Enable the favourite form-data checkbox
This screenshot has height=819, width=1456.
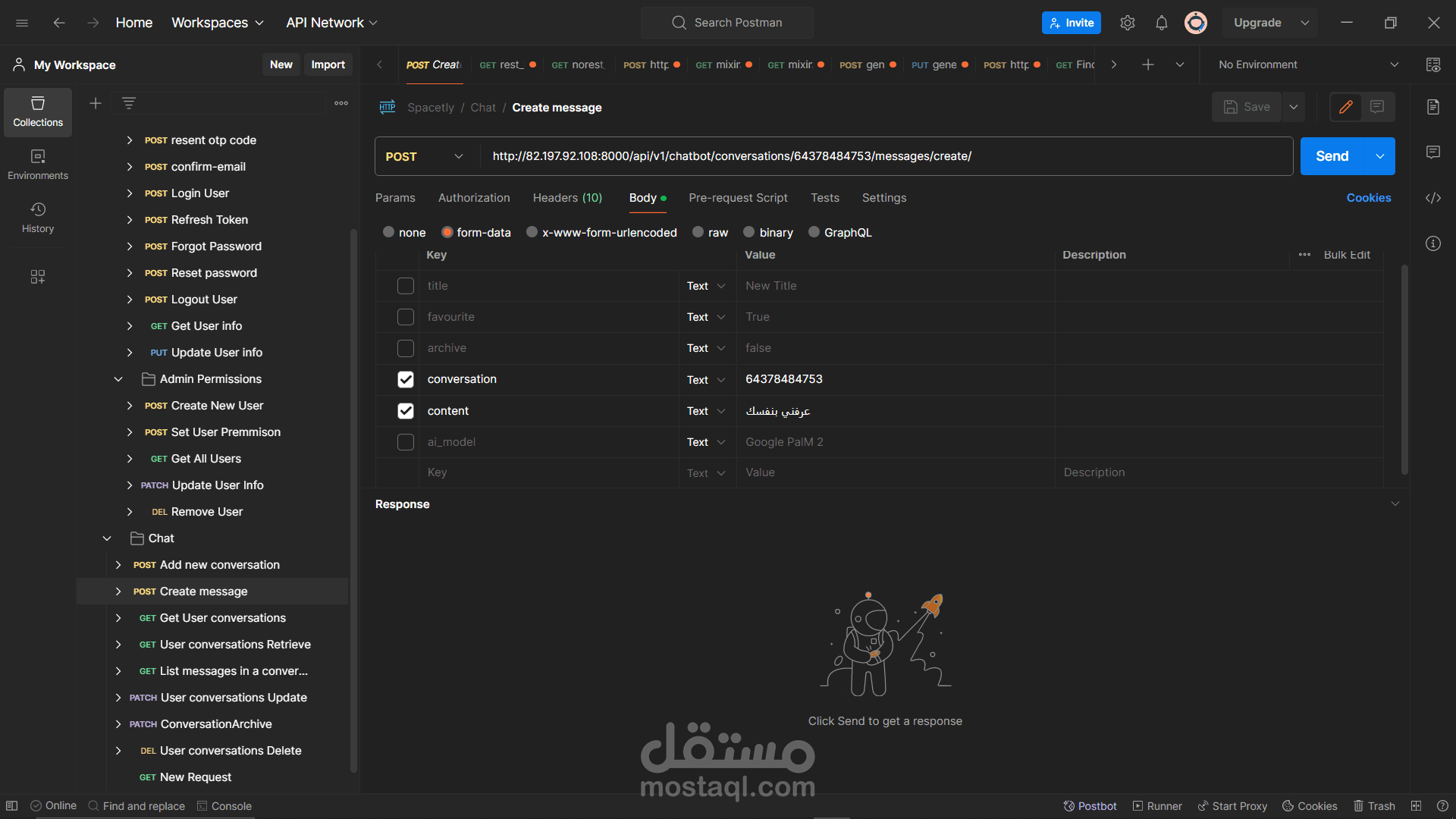point(406,317)
